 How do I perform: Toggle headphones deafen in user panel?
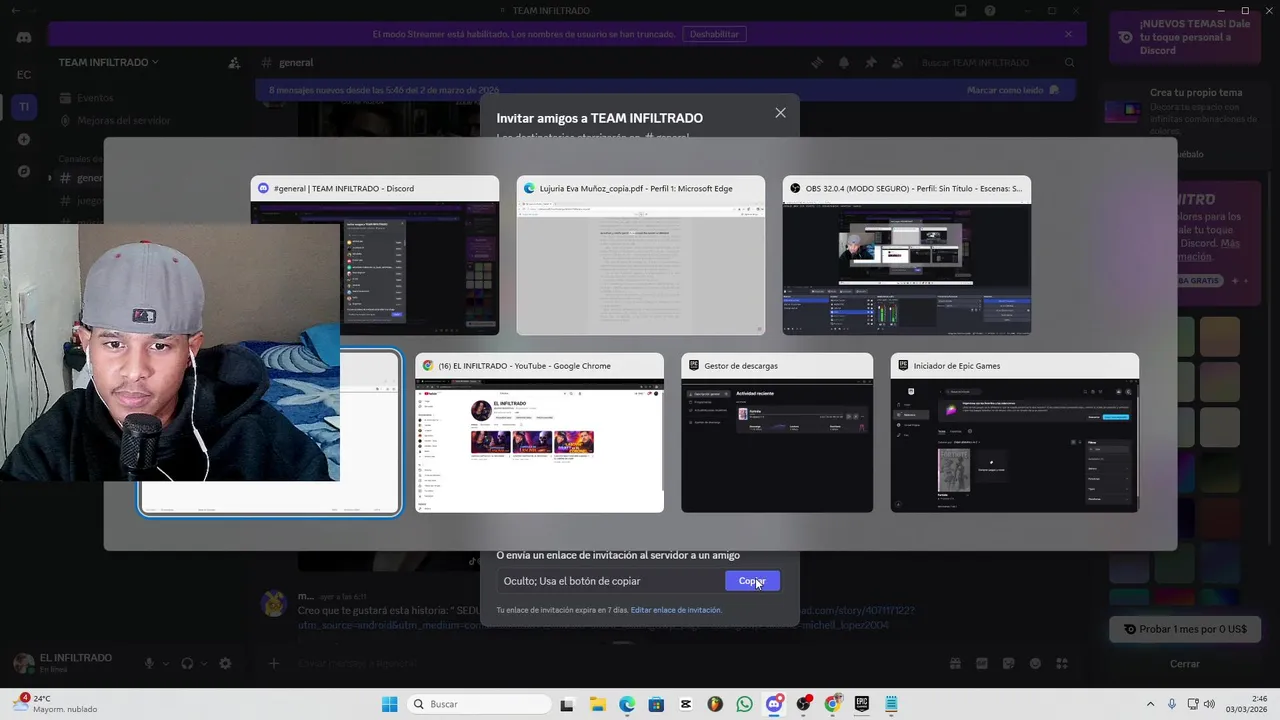[187, 663]
